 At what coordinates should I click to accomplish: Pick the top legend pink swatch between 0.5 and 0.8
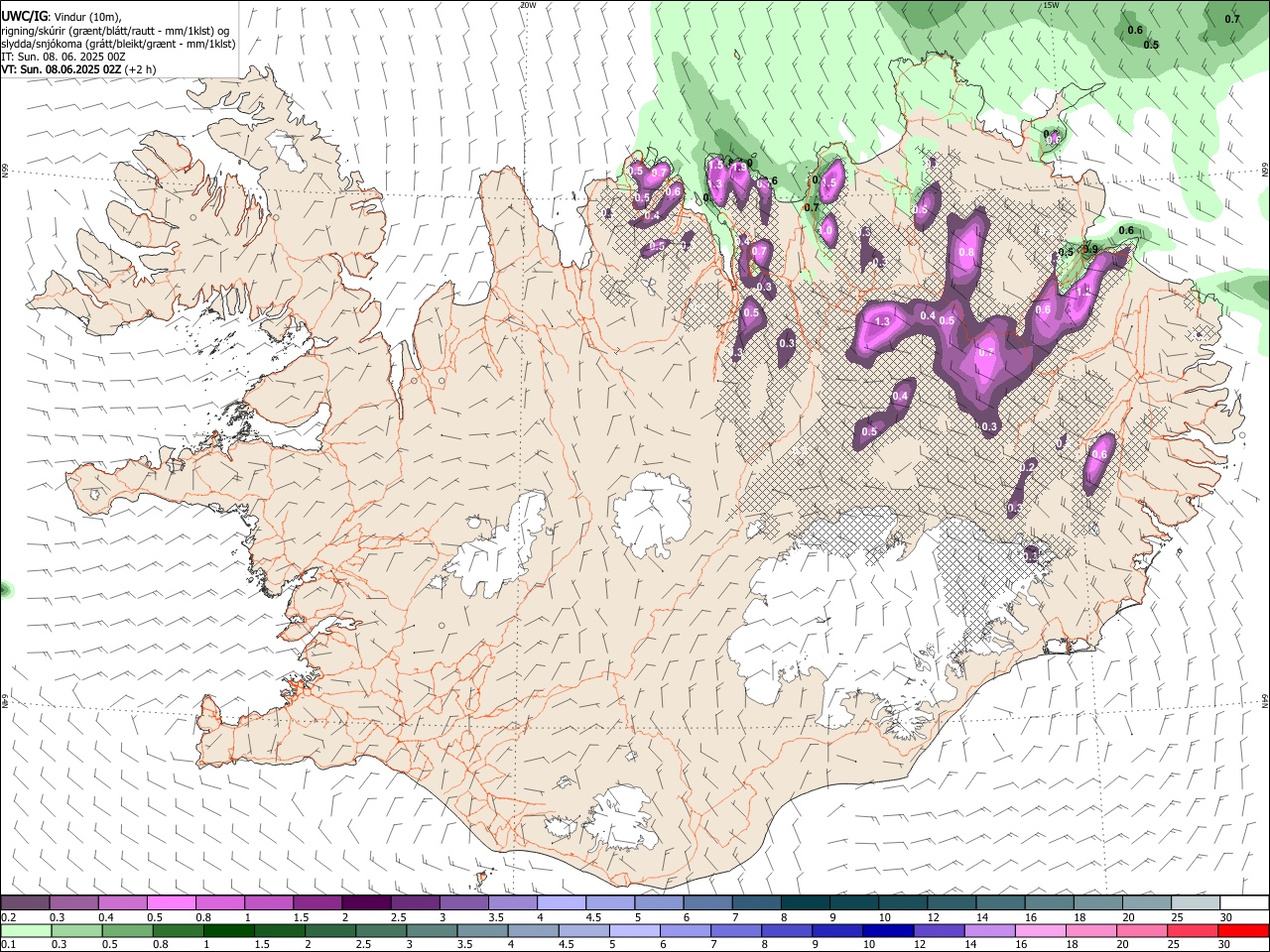[x=172, y=902]
